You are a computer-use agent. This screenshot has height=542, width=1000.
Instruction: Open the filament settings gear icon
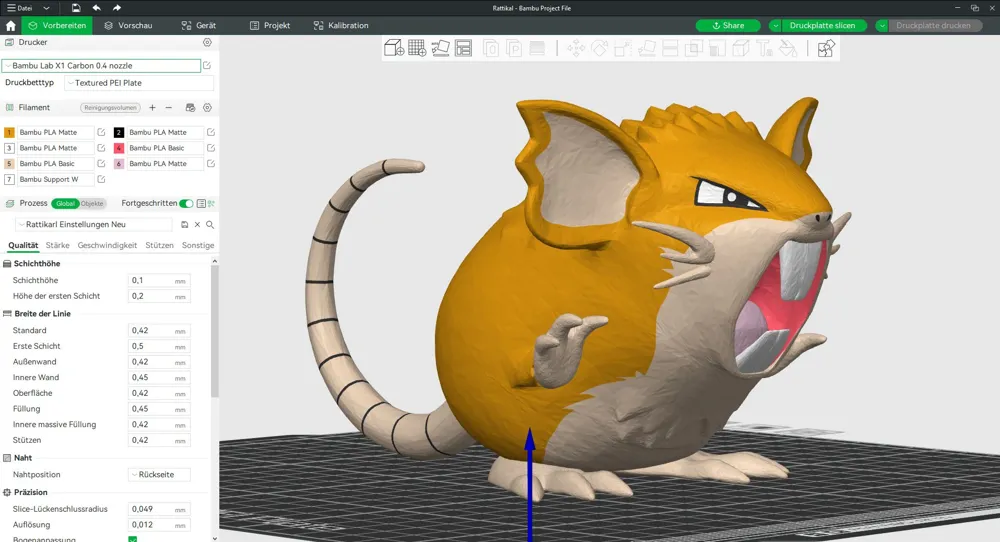coord(207,108)
